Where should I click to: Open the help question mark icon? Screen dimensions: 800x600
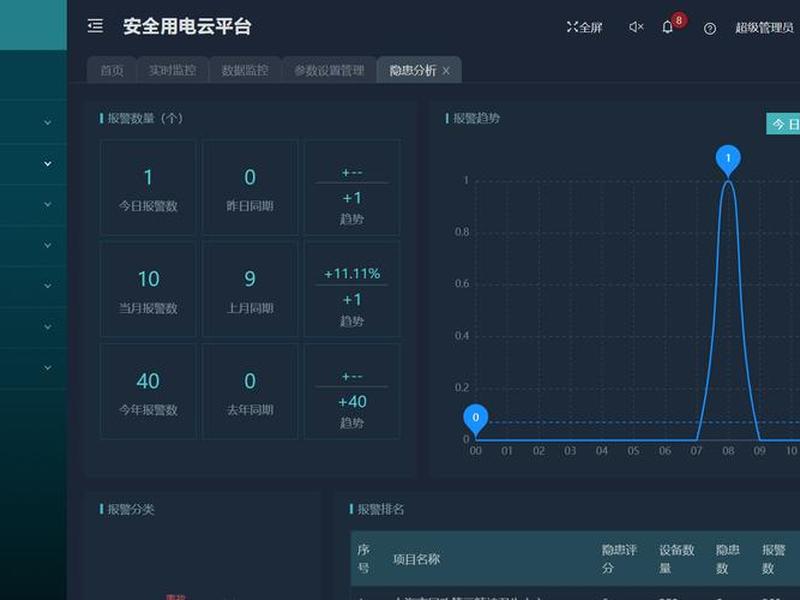click(x=710, y=29)
